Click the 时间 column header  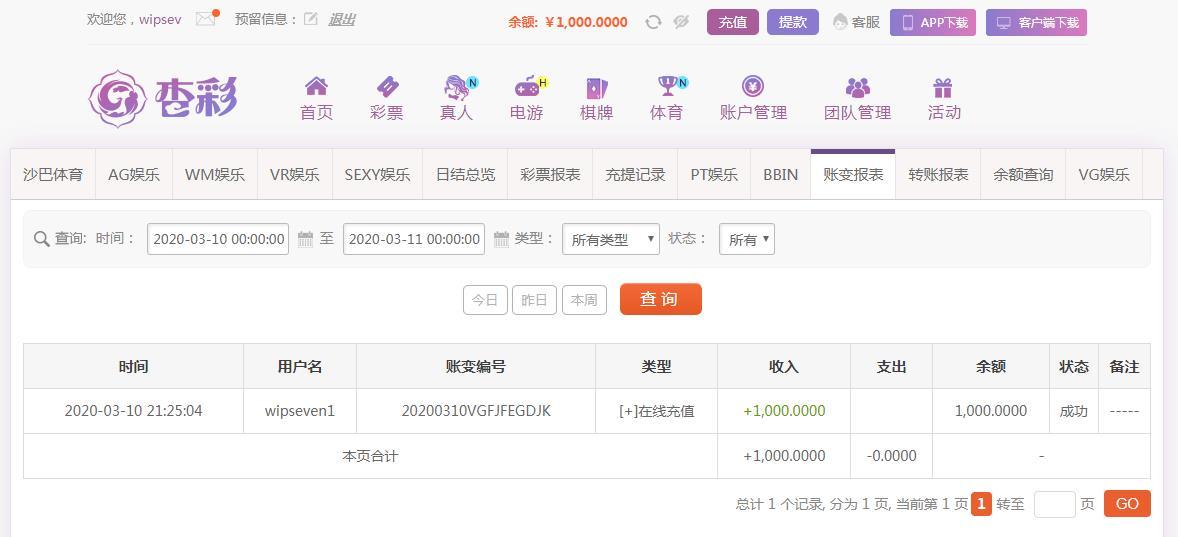133,367
